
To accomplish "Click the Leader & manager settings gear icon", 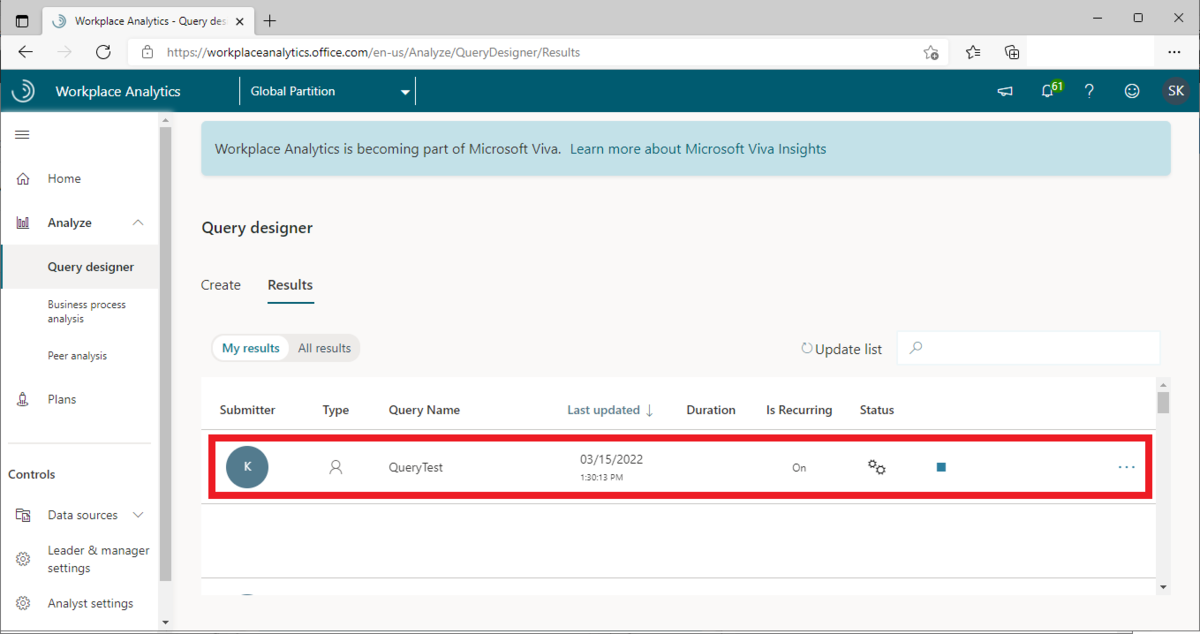I will 23,559.
